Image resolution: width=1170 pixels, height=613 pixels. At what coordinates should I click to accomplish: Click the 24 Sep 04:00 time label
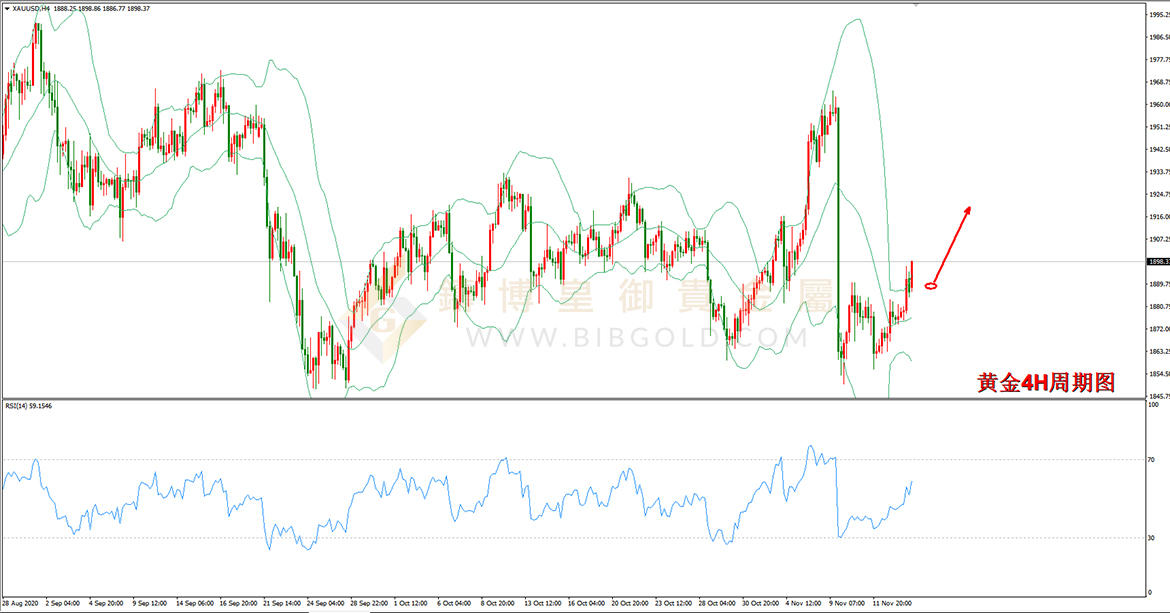pos(325,603)
